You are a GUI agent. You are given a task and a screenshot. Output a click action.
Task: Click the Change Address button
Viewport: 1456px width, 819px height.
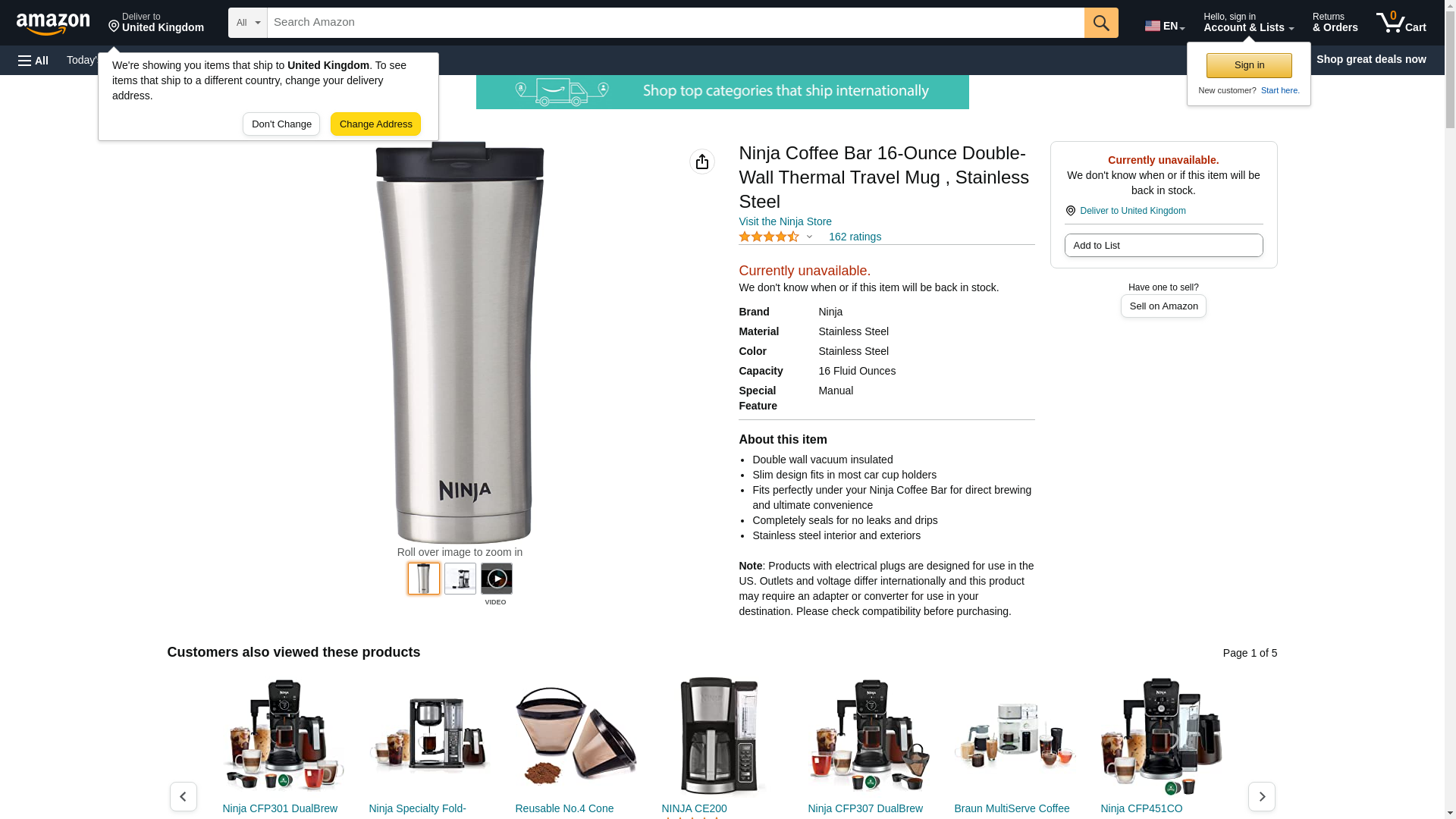coord(375,124)
